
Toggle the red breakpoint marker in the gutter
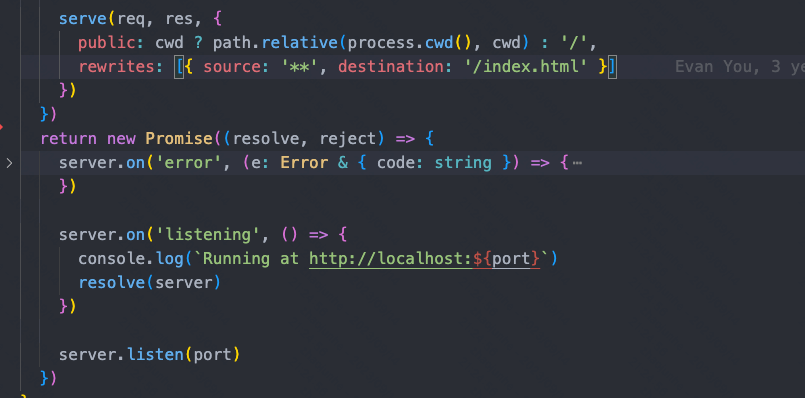[1, 126]
